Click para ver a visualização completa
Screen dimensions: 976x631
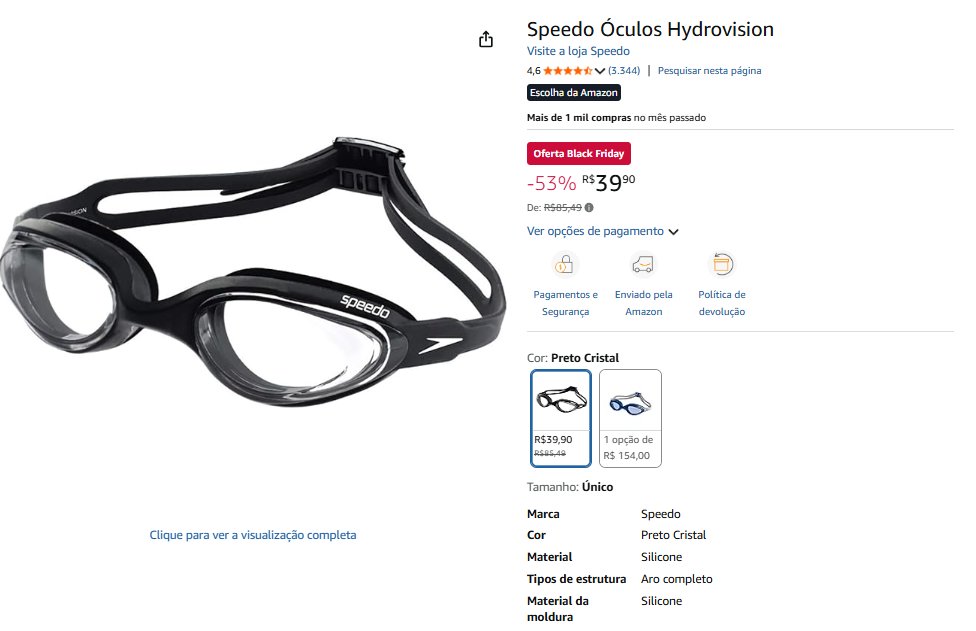pos(253,535)
